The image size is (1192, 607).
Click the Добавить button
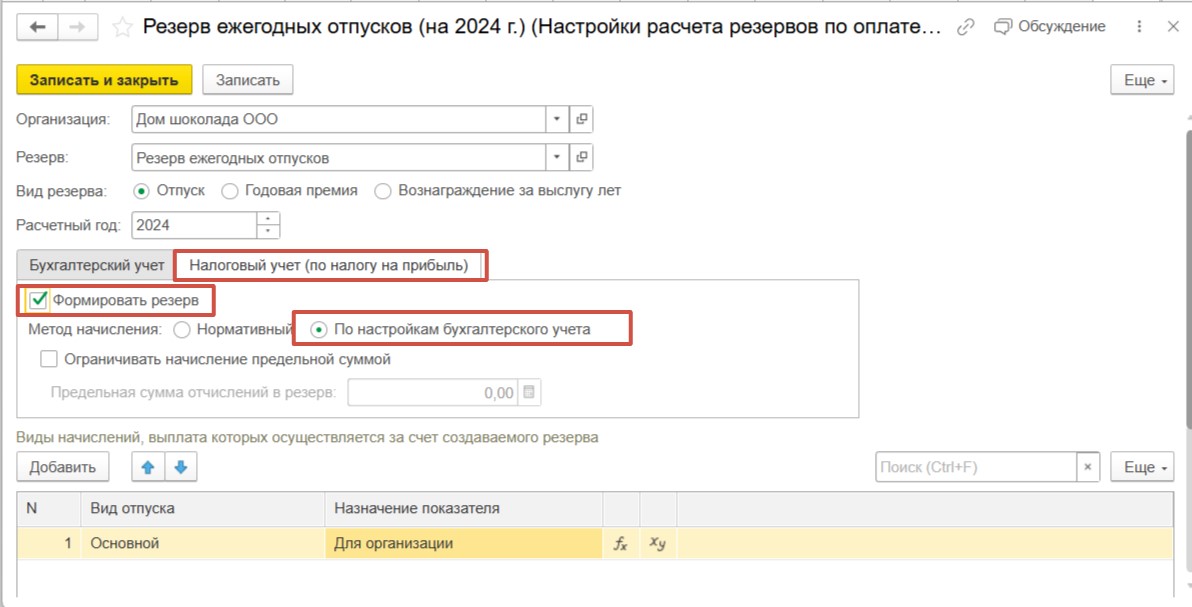[x=62, y=467]
